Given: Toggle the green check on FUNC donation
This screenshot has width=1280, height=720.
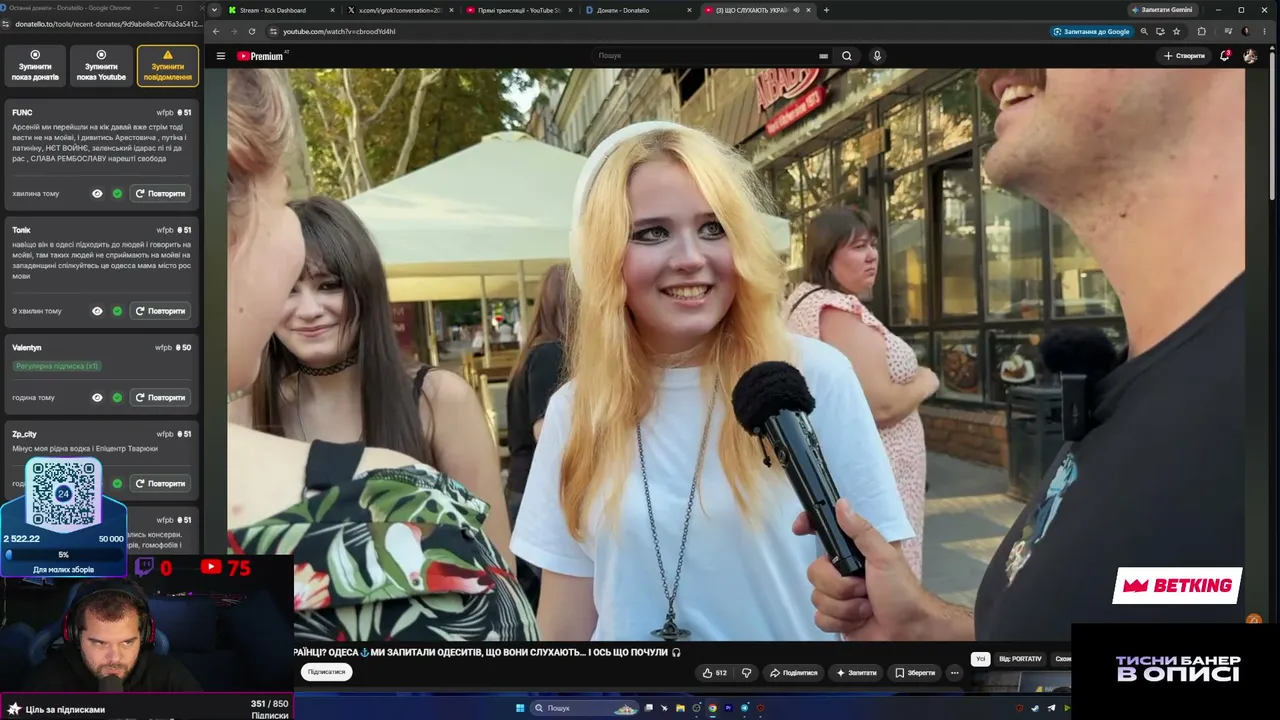Looking at the screenshot, I should pos(117,193).
